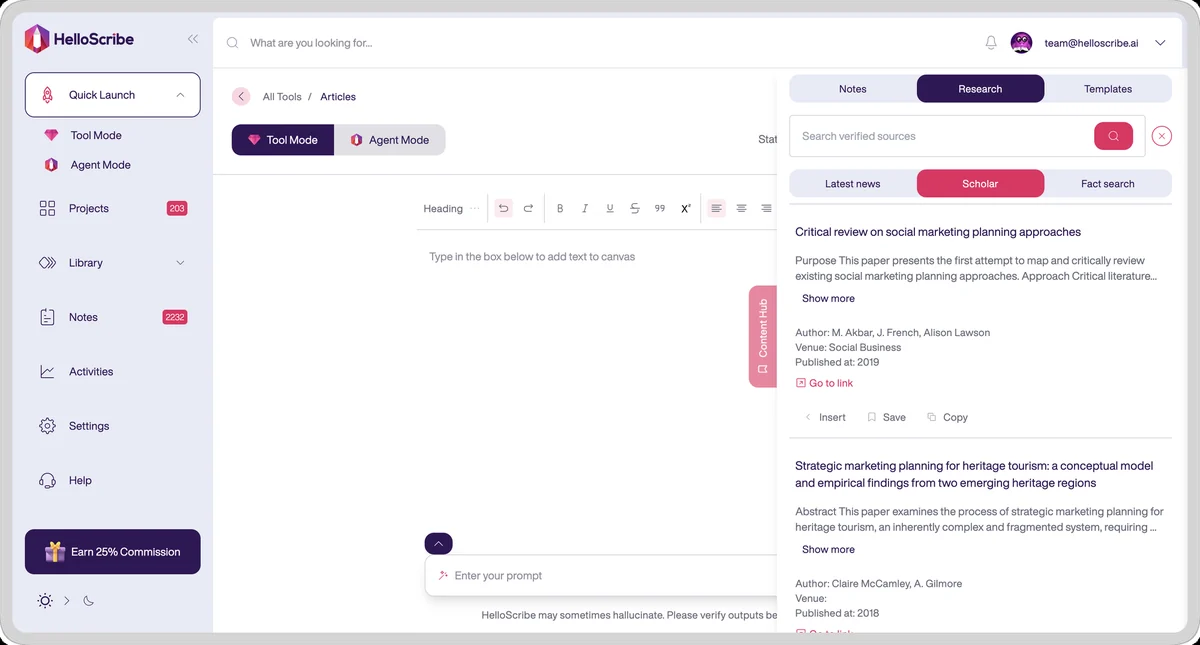Expand the Quick Launch menu chevron
This screenshot has height=645, width=1200.
pyautogui.click(x=180, y=95)
